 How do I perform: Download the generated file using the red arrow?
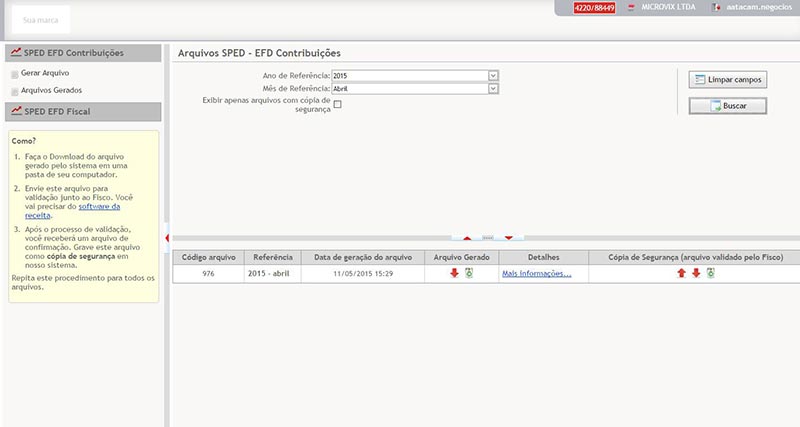(454, 273)
